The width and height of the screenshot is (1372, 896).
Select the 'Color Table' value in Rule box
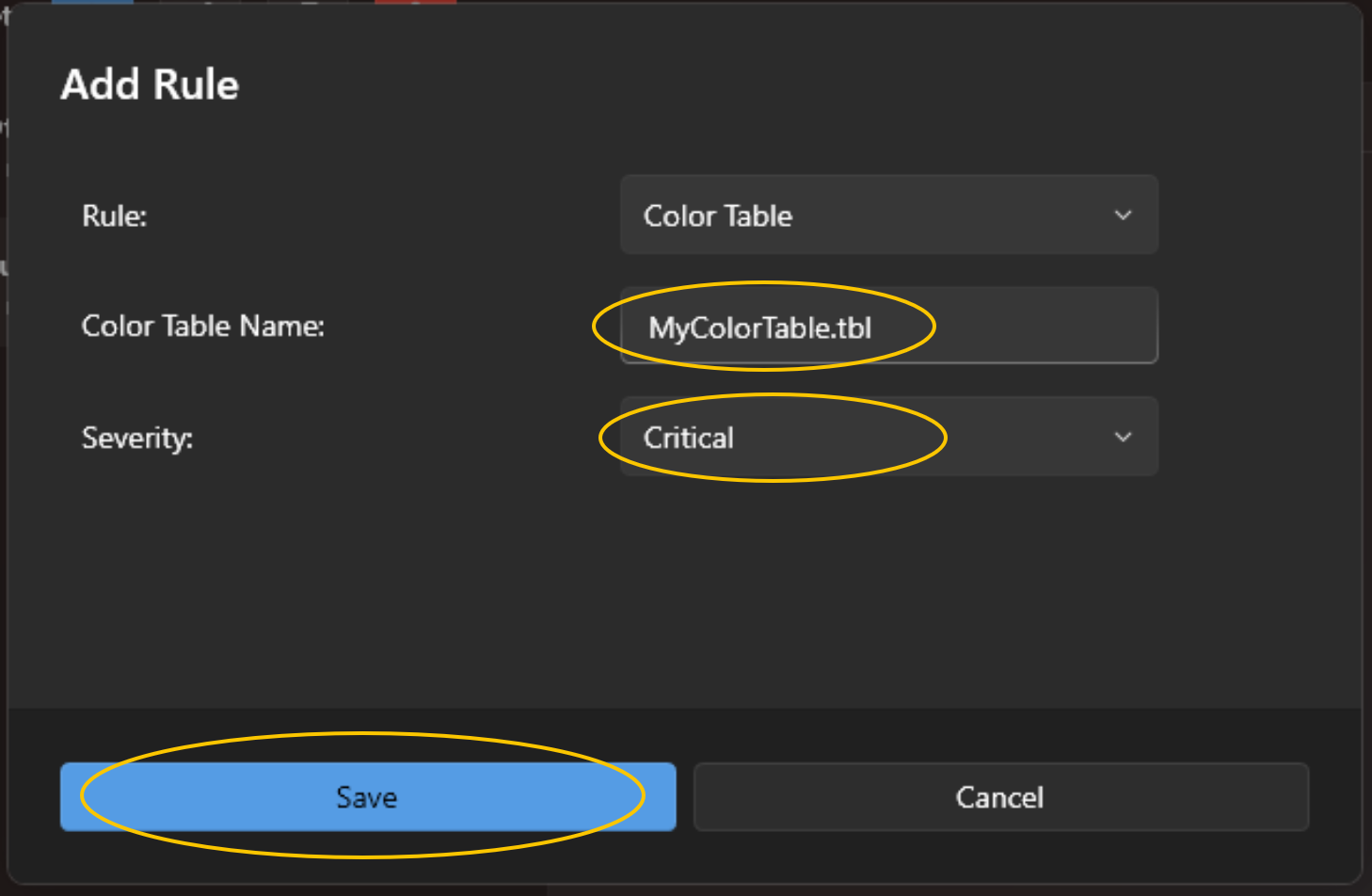click(718, 216)
